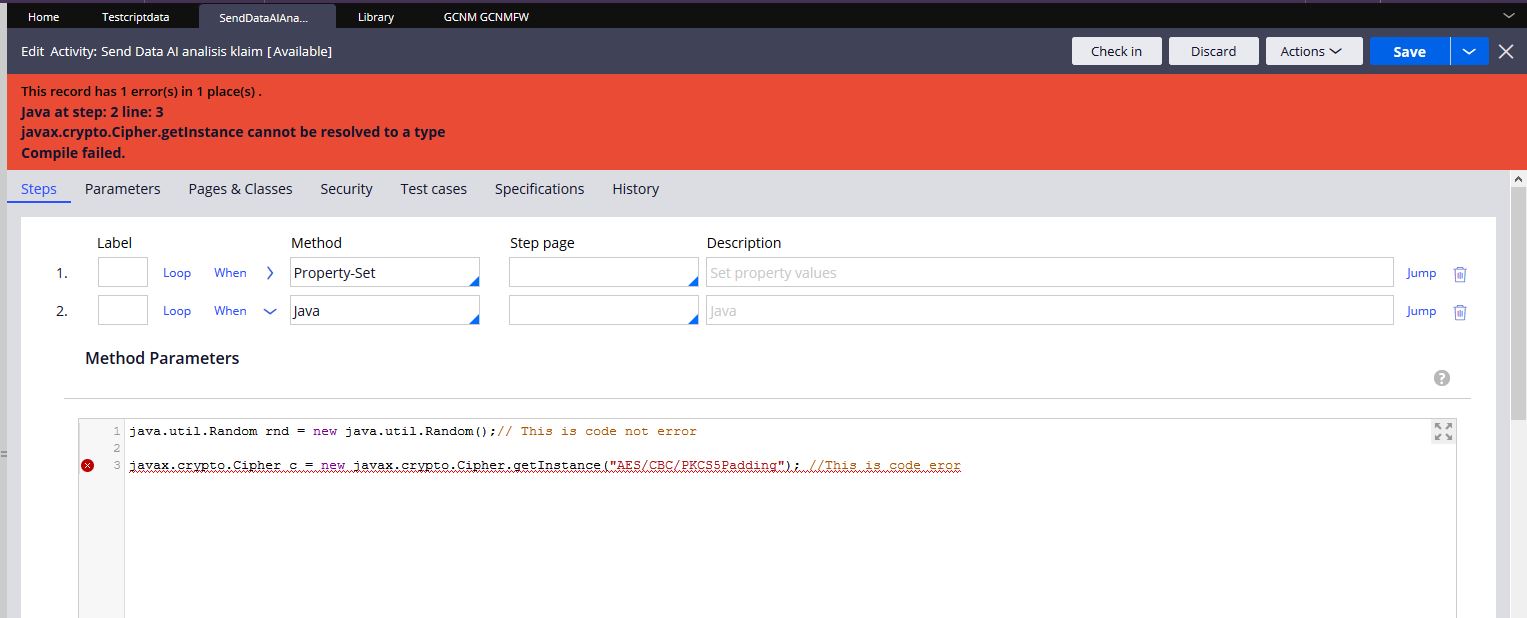Switch to the Parameters tab
The width and height of the screenshot is (1527, 618).
122,189
